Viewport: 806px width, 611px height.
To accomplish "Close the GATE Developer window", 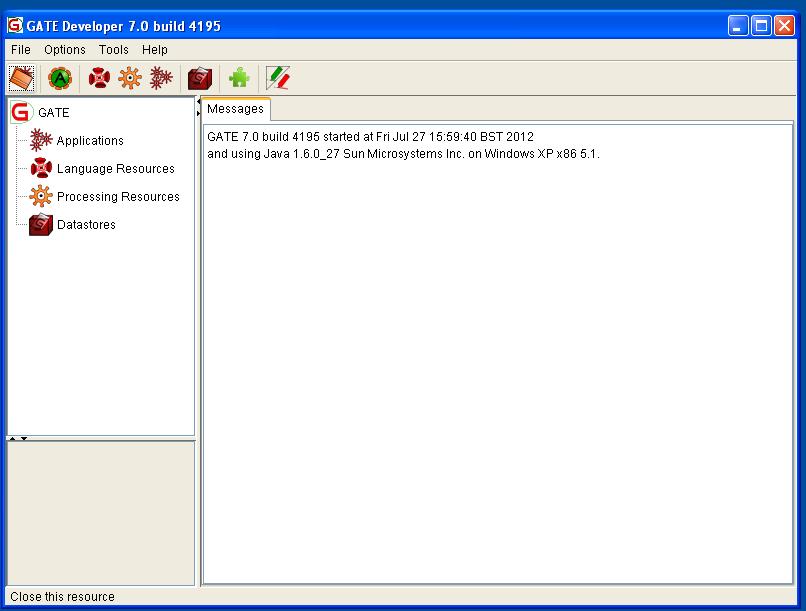I will pyautogui.click(x=785, y=25).
